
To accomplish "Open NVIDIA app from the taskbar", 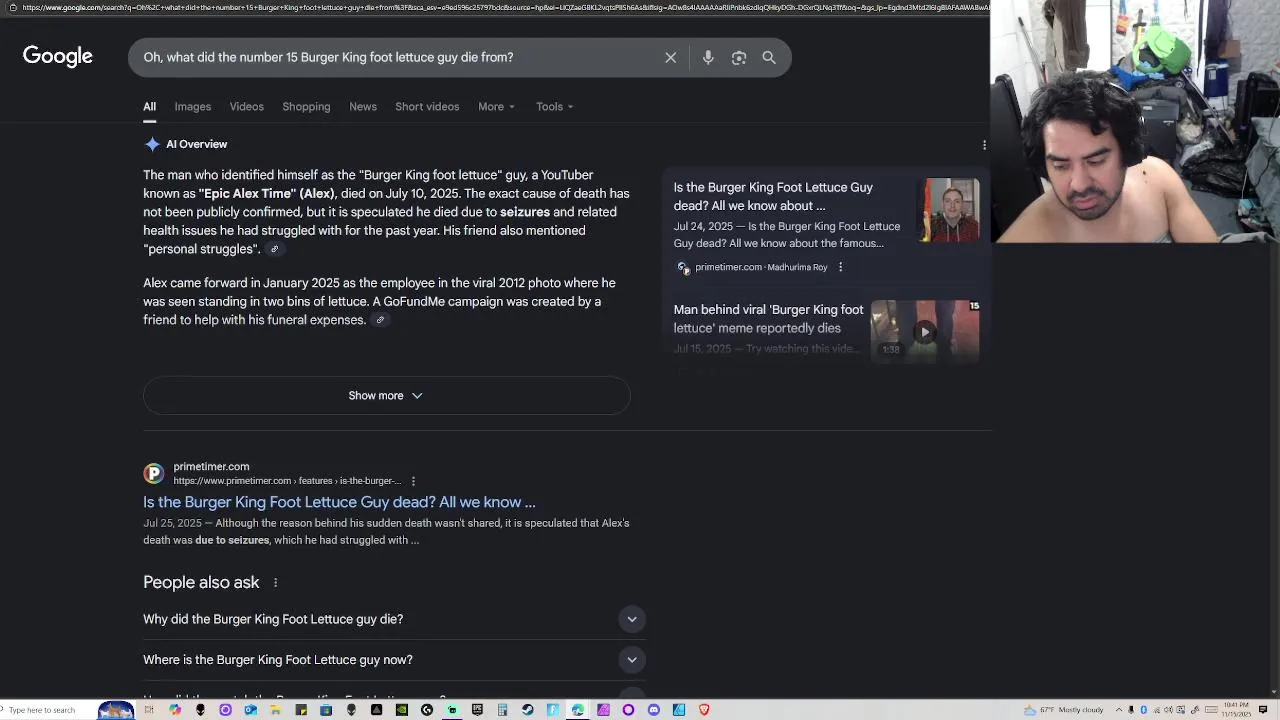I will (402, 710).
